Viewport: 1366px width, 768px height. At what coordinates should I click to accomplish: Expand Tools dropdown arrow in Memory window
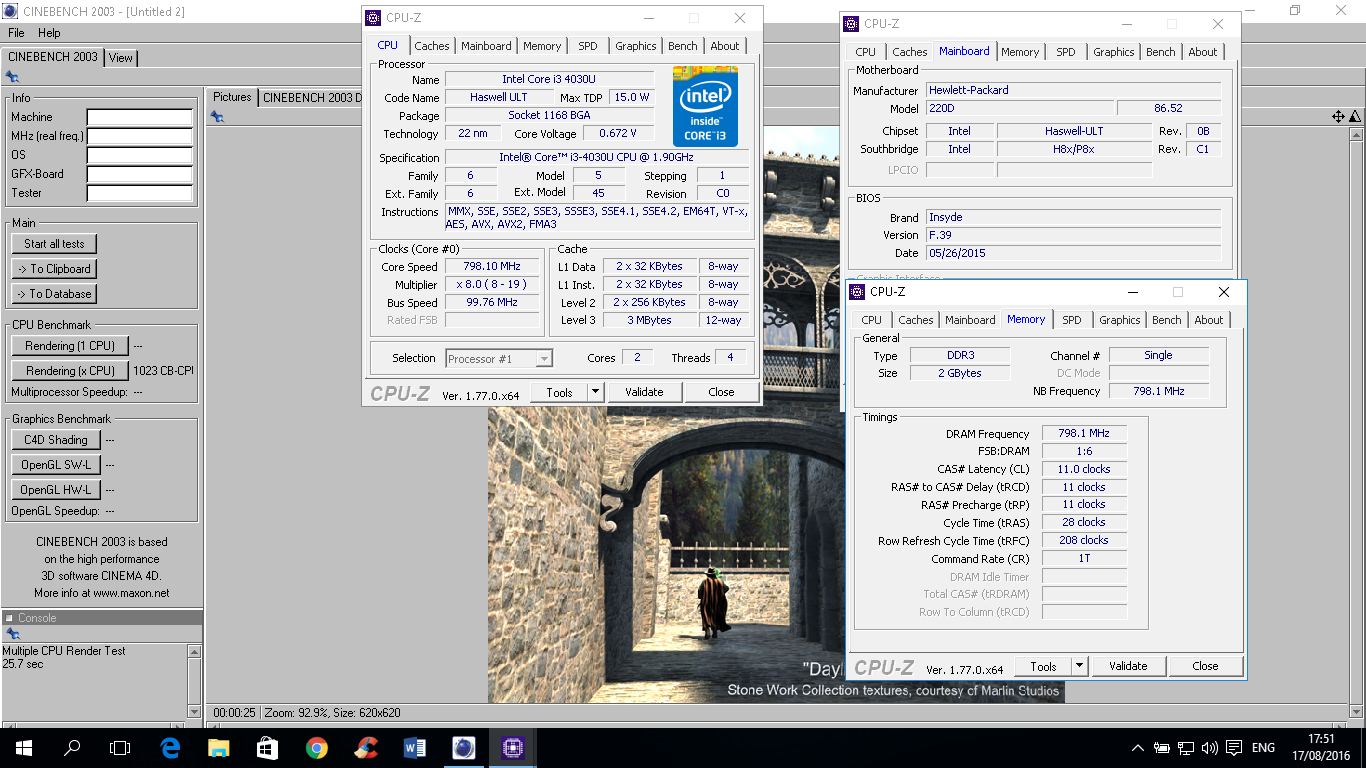coord(1079,666)
